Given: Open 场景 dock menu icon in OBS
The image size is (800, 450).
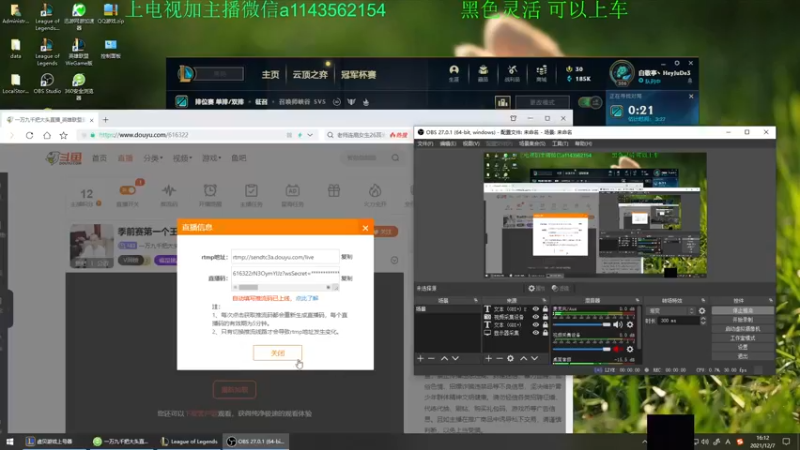Looking at the screenshot, I should pyautogui.click(x=476, y=301).
